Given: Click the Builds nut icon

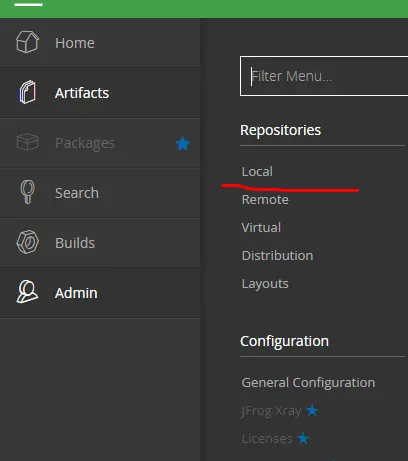Looking at the screenshot, I should pos(27,242).
